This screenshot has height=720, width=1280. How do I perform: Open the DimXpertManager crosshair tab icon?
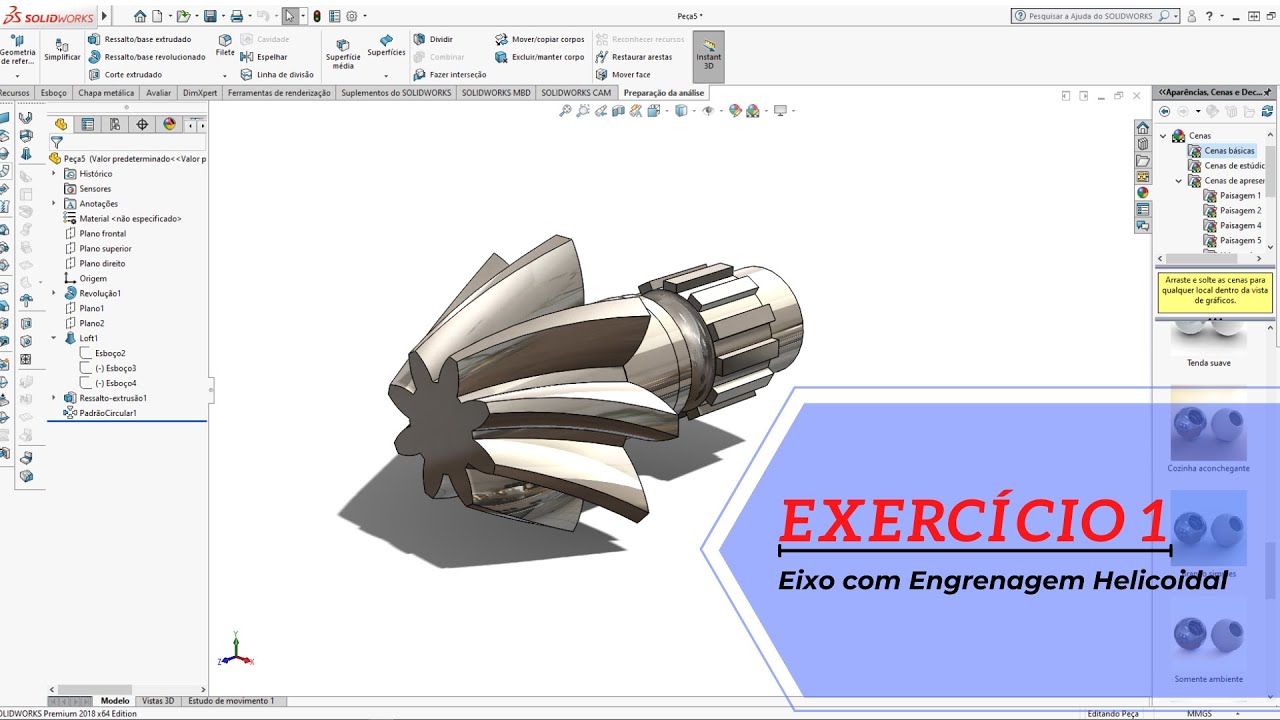coord(142,124)
